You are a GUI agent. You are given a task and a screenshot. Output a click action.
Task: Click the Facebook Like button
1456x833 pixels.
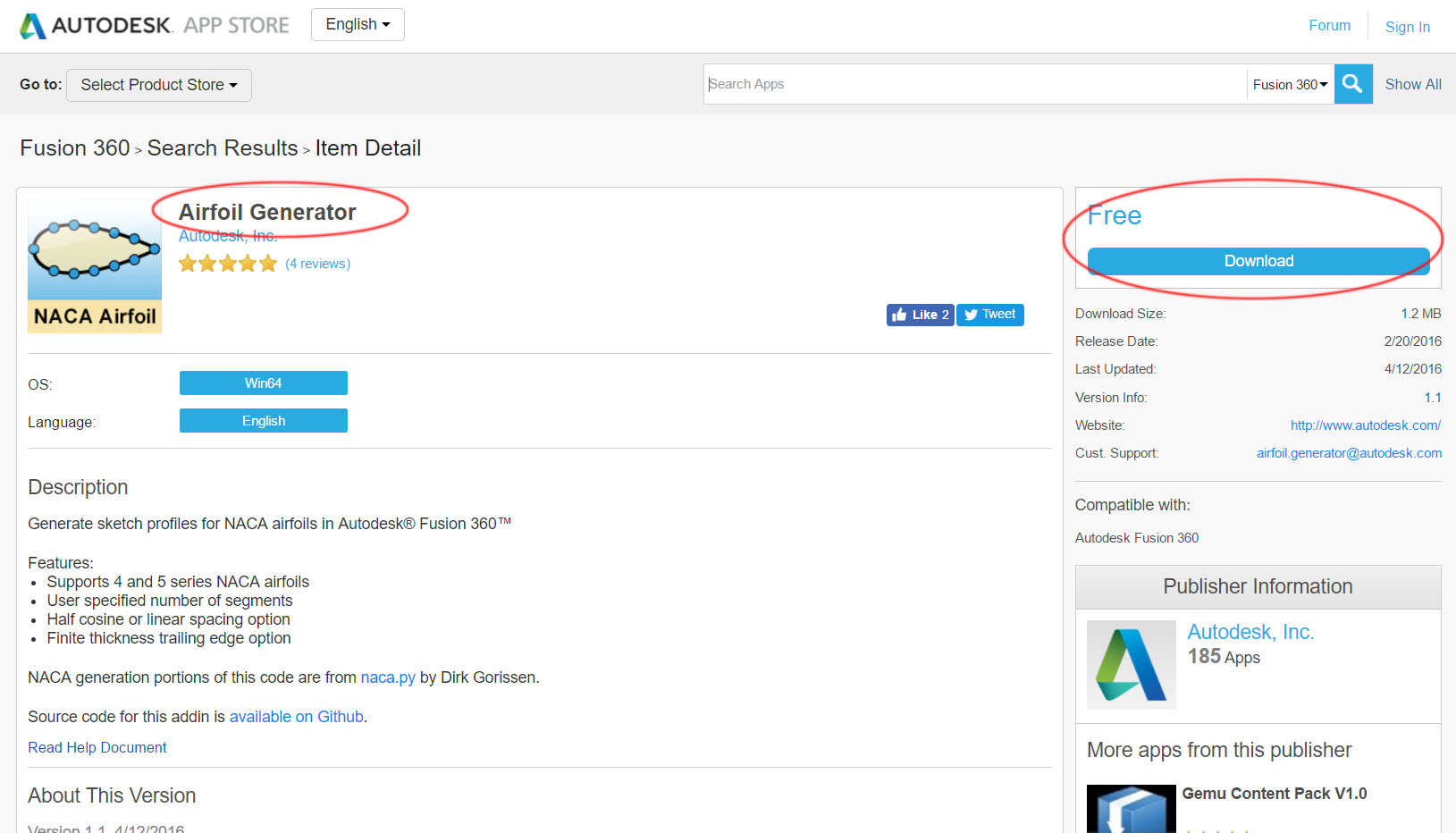coord(921,315)
